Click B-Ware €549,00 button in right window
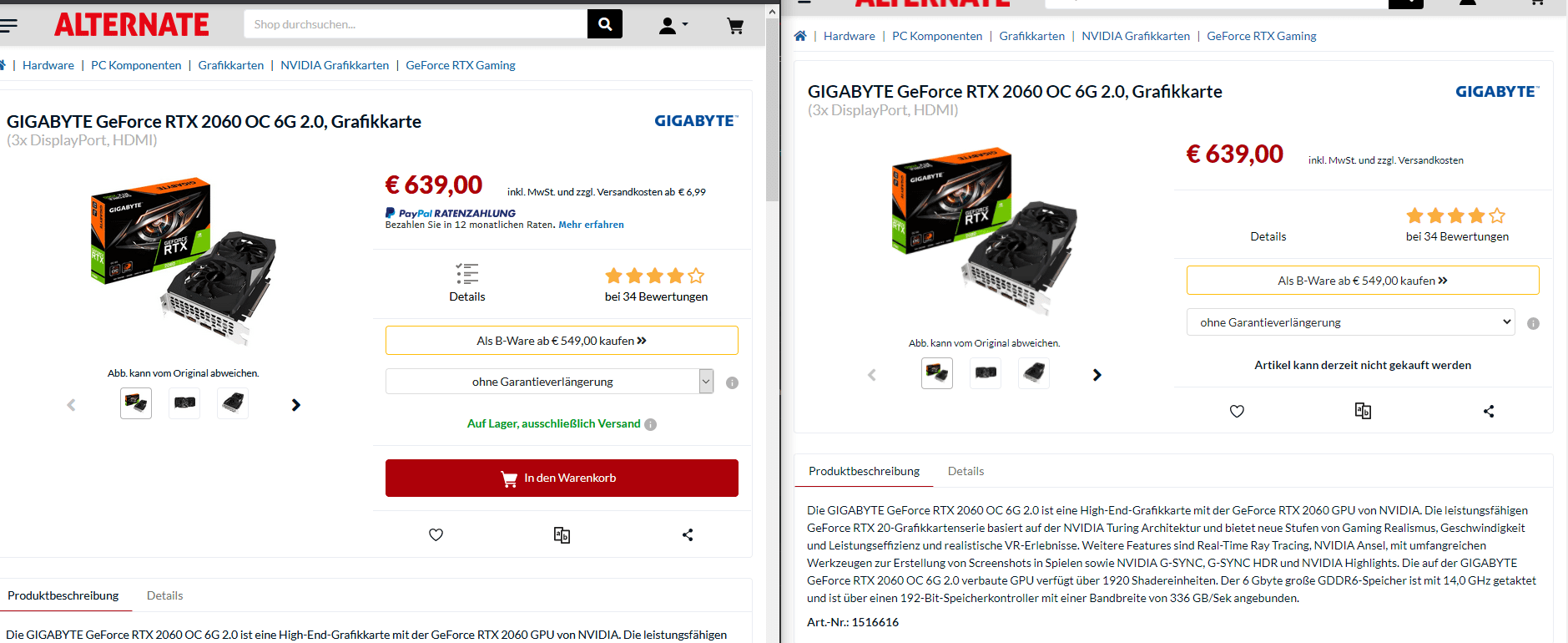 pyautogui.click(x=1363, y=281)
